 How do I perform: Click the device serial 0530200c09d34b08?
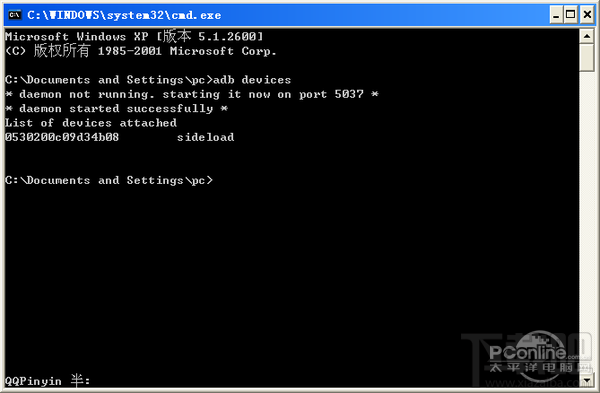62,137
